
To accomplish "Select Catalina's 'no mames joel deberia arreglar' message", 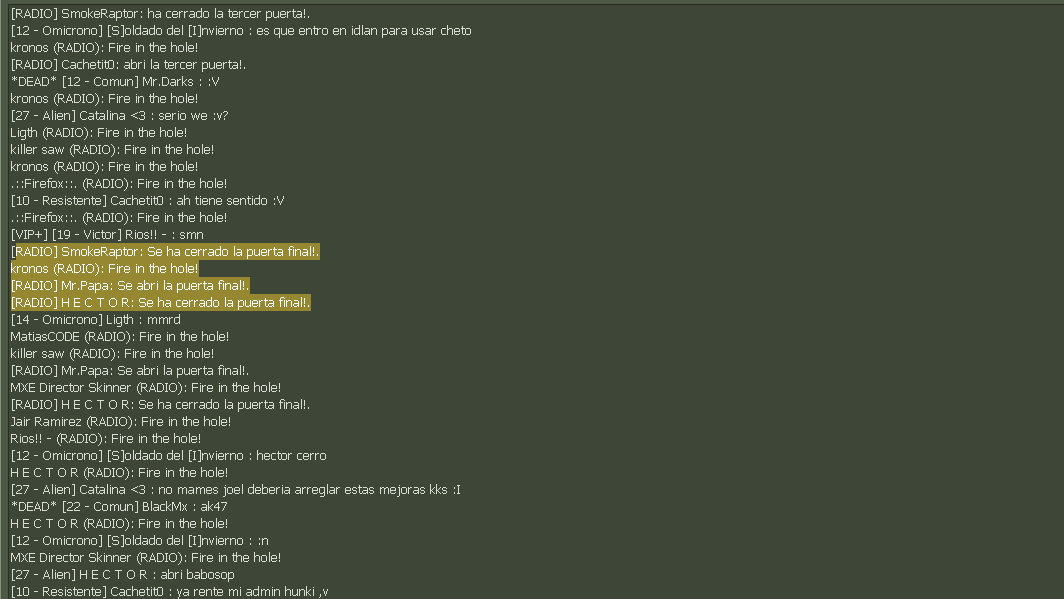I will point(235,490).
